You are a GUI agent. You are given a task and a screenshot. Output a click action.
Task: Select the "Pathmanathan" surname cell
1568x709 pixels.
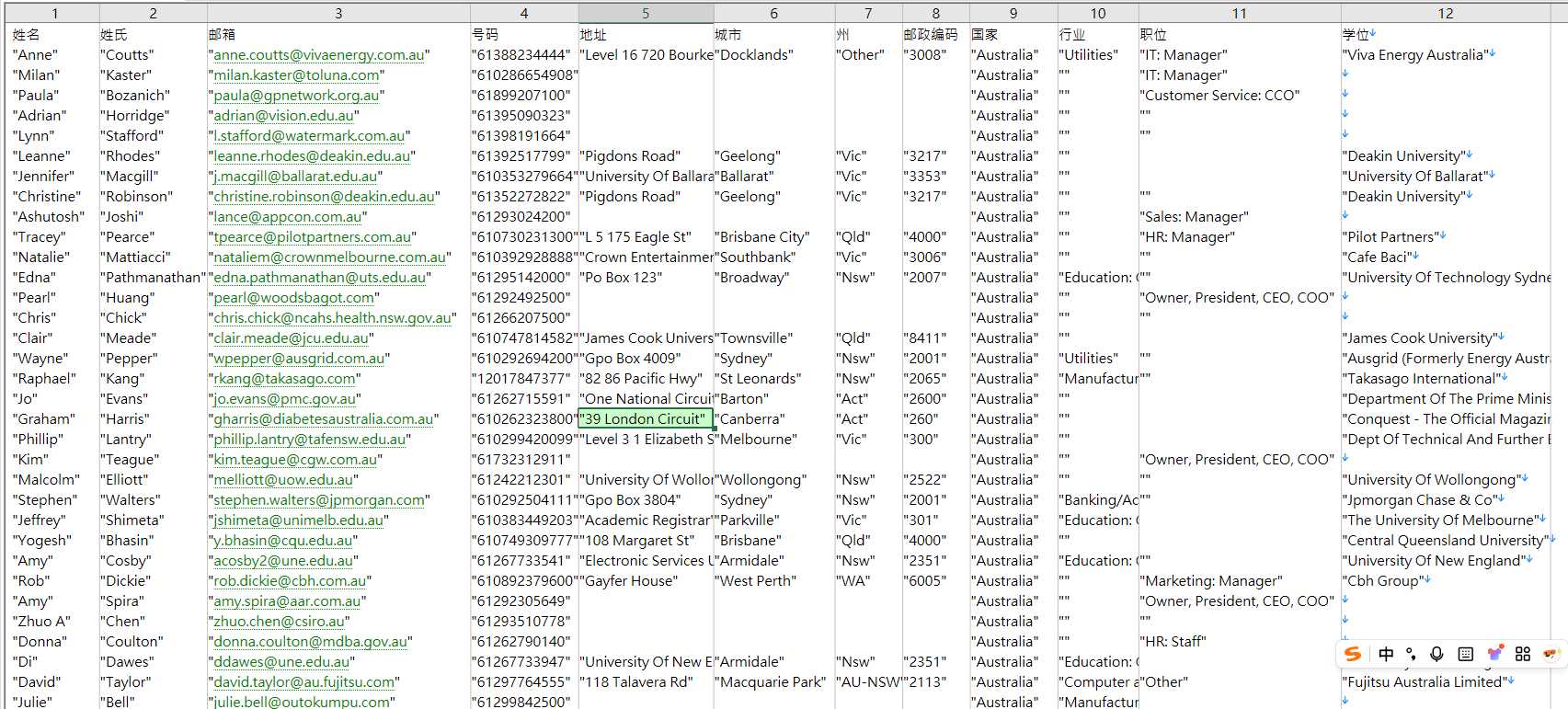coord(154,278)
